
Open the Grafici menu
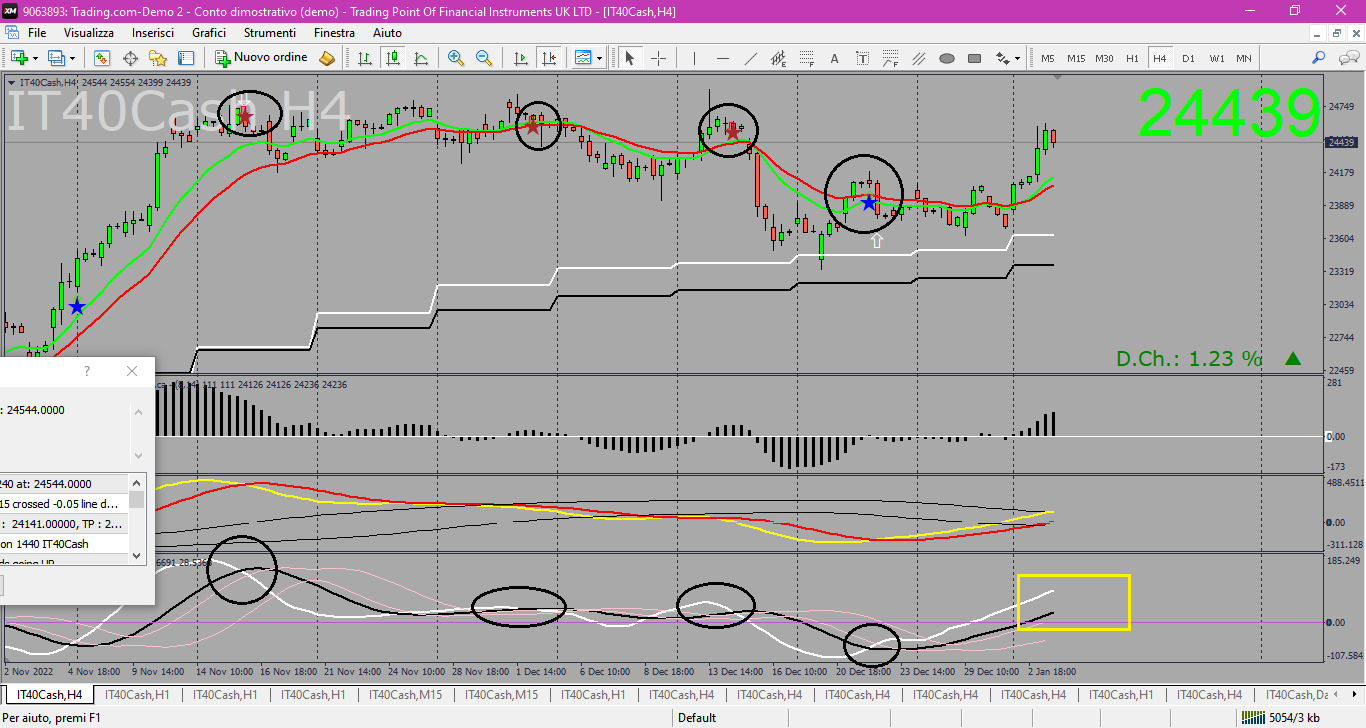[x=209, y=33]
